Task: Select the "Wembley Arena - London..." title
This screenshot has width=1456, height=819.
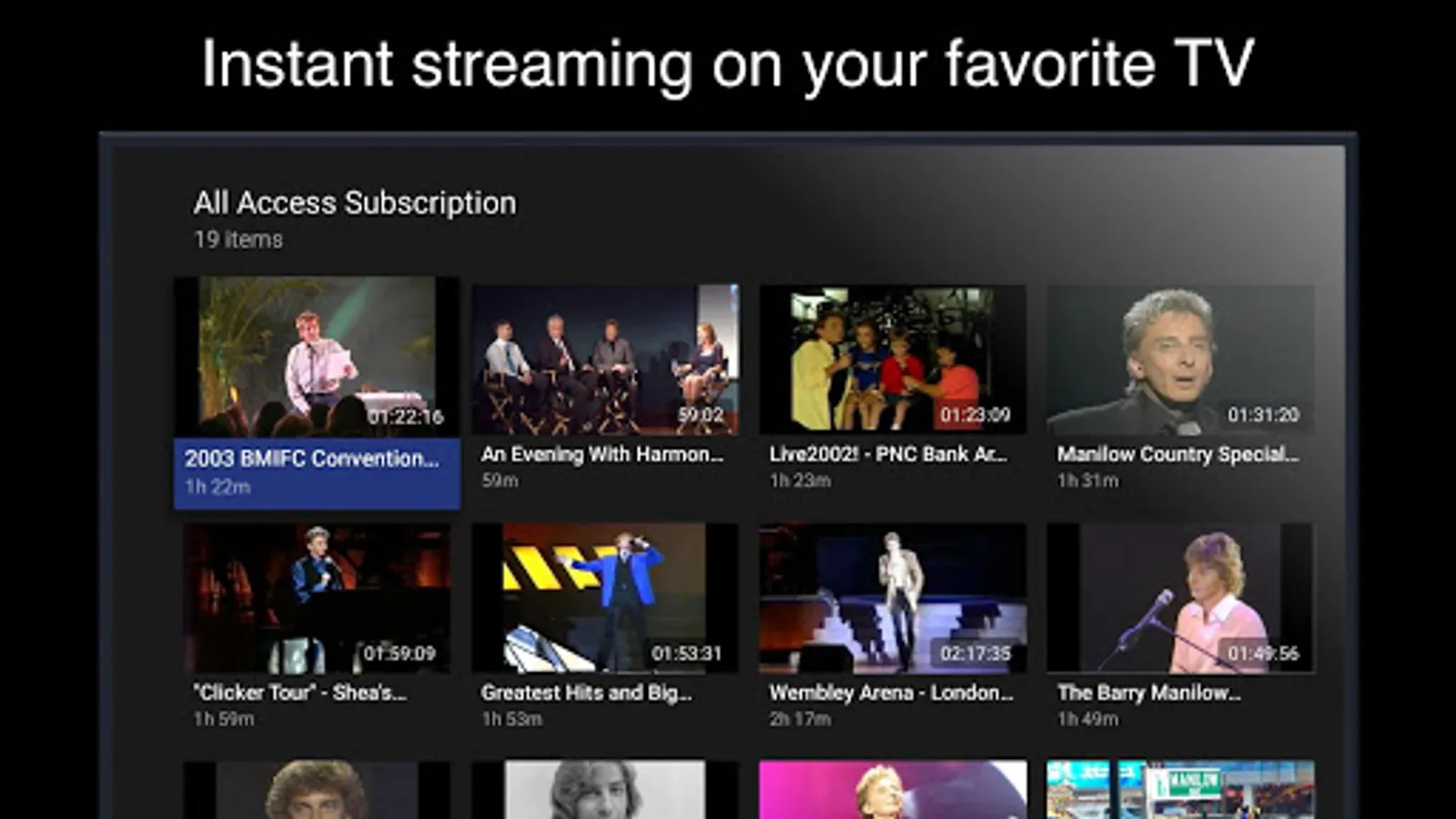Action: coord(891,693)
